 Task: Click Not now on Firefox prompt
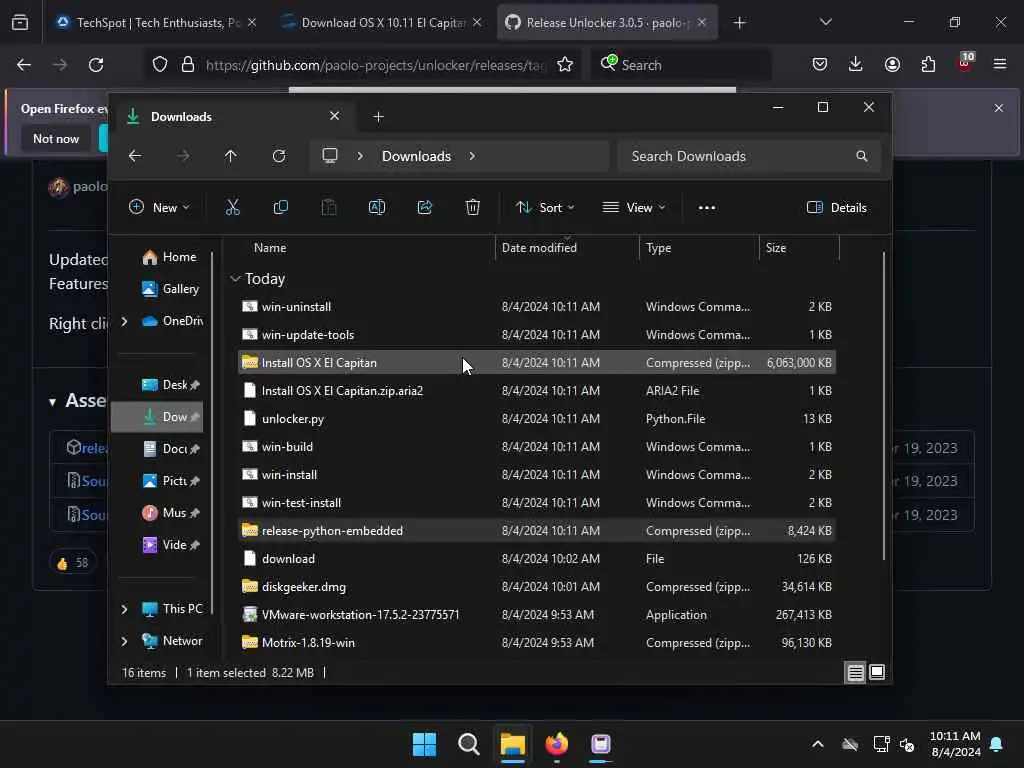pyautogui.click(x=56, y=138)
